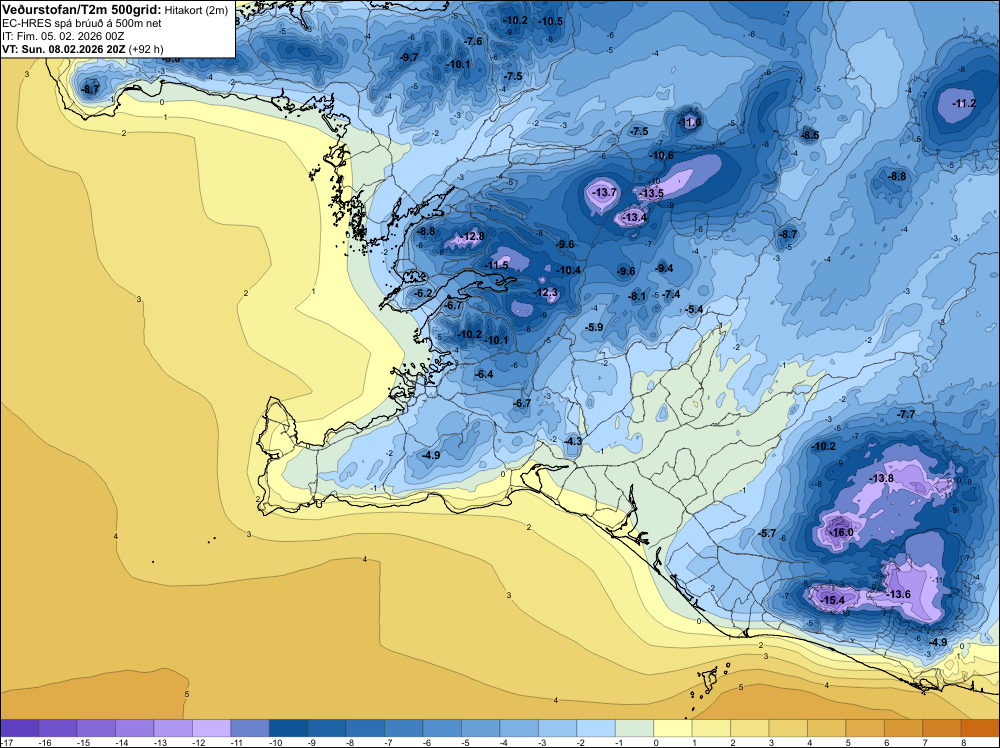This screenshot has height=748, width=1000.
Task: Click the legend swatch between -6 and -5
Action: point(443,728)
